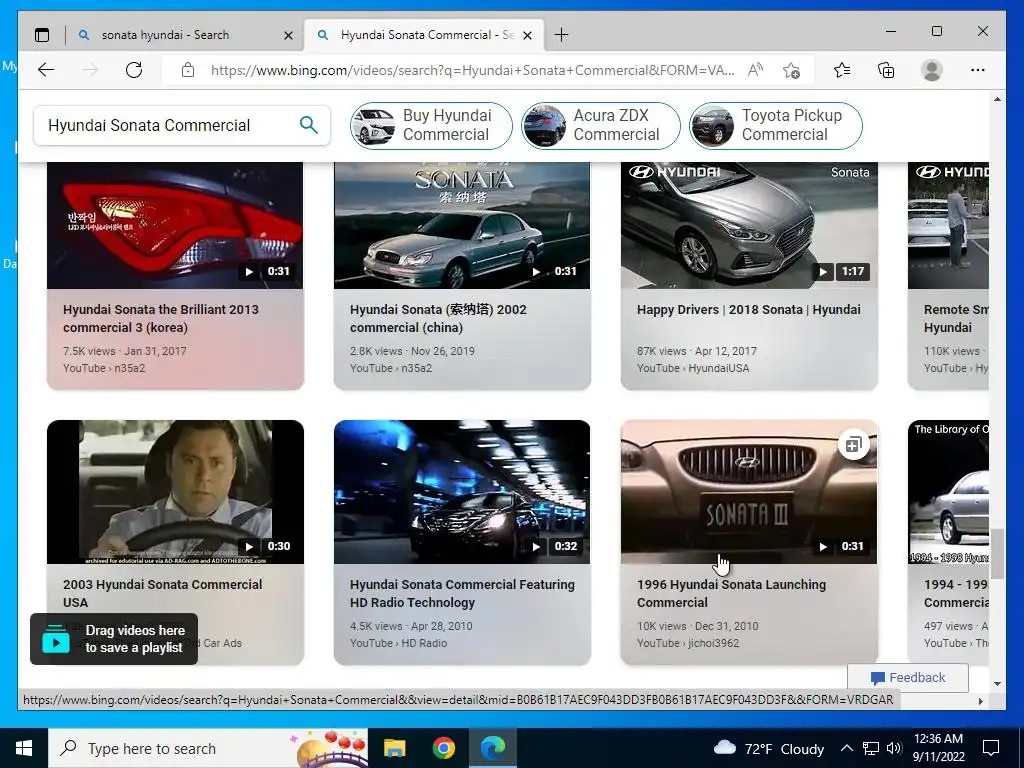Close the sonata hyundai search tab
The image size is (1024, 768).
(288, 35)
